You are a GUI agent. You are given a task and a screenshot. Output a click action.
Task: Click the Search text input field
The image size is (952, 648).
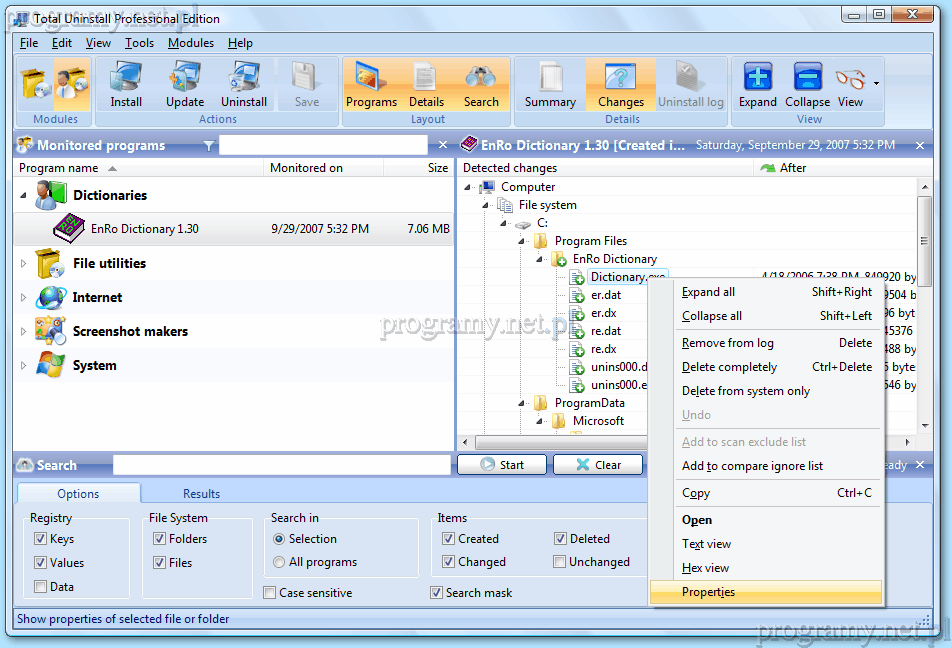(281, 465)
